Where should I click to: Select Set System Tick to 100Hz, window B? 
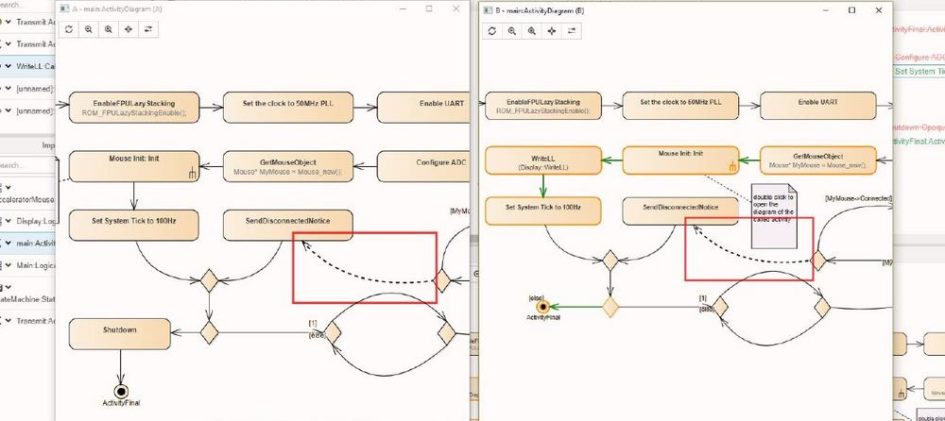pos(543,211)
